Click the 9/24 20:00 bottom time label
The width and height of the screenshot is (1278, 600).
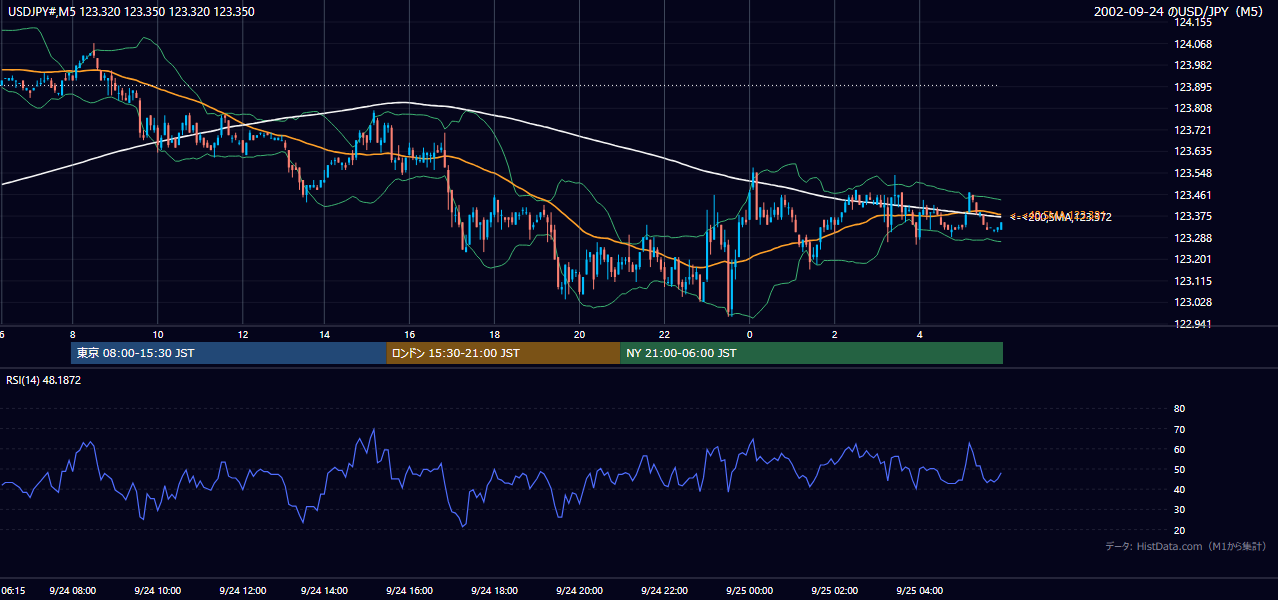pos(580,591)
